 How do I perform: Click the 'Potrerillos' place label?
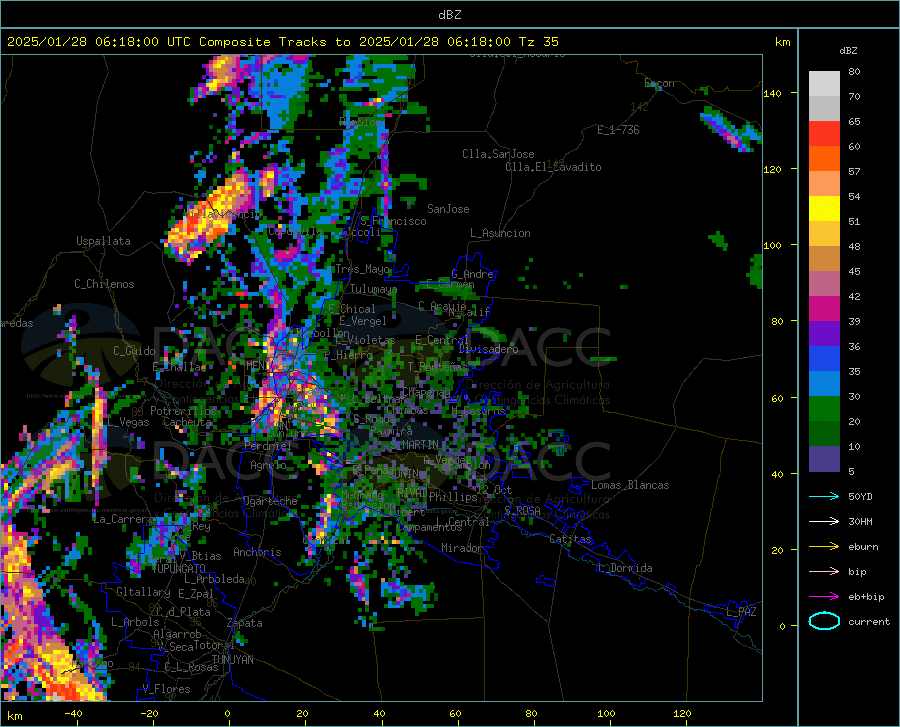point(183,411)
